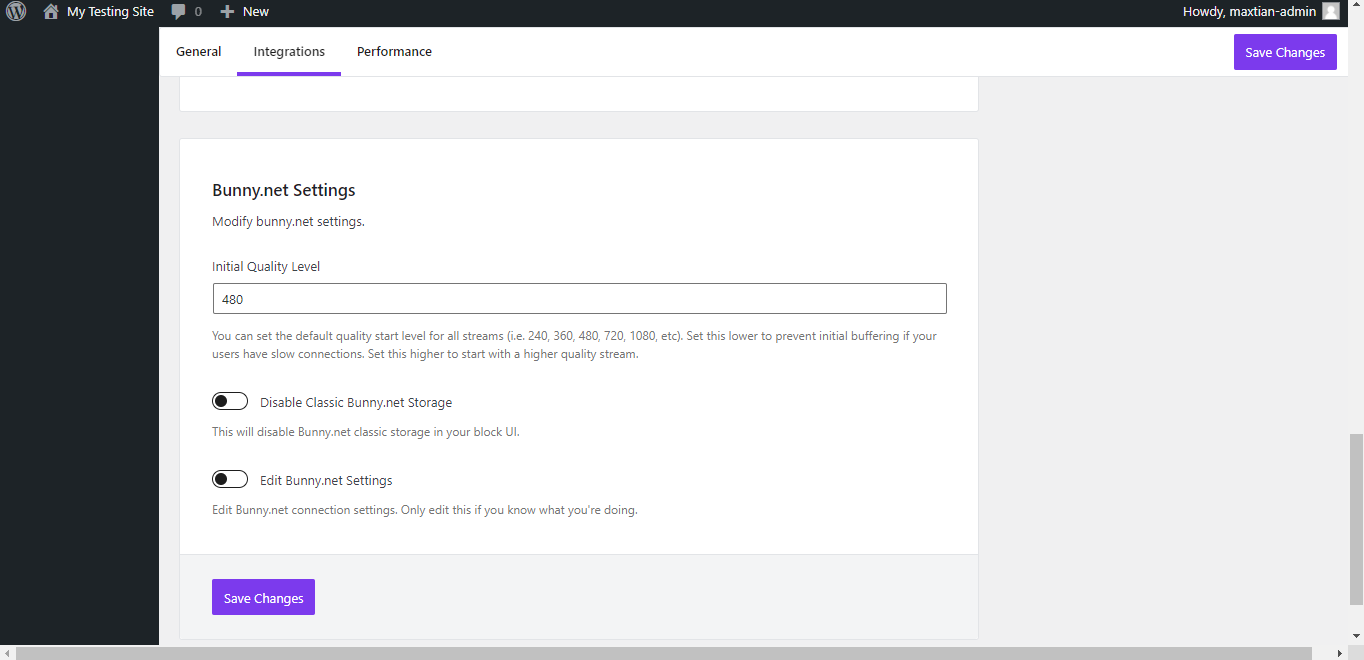Click the Disable Classic Bunny.net Storage label
Viewport: 1364px width, 660px height.
click(356, 402)
